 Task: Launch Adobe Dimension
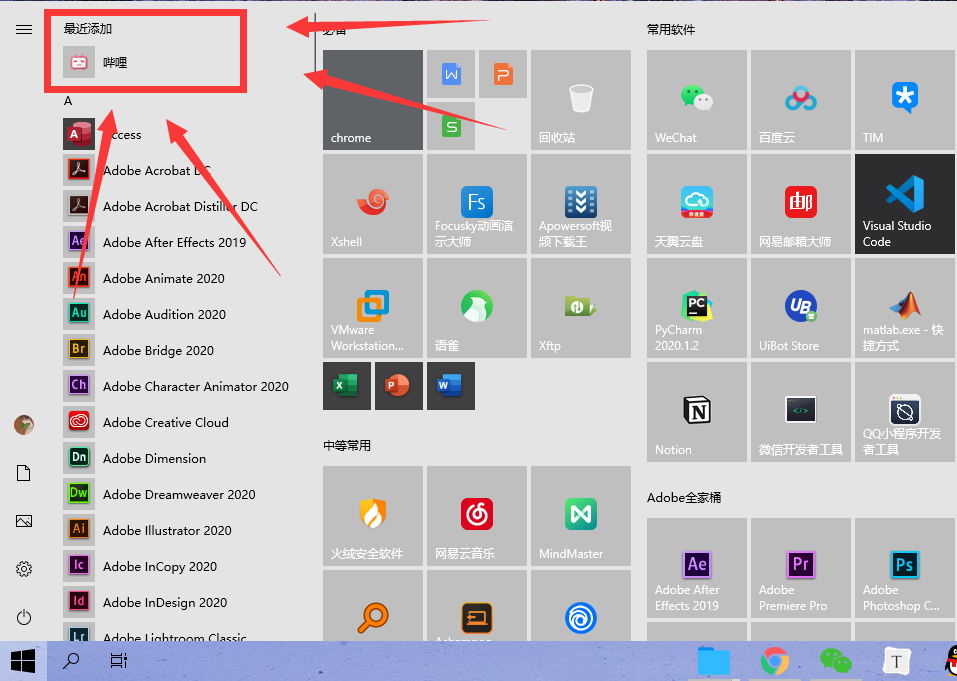(183, 458)
